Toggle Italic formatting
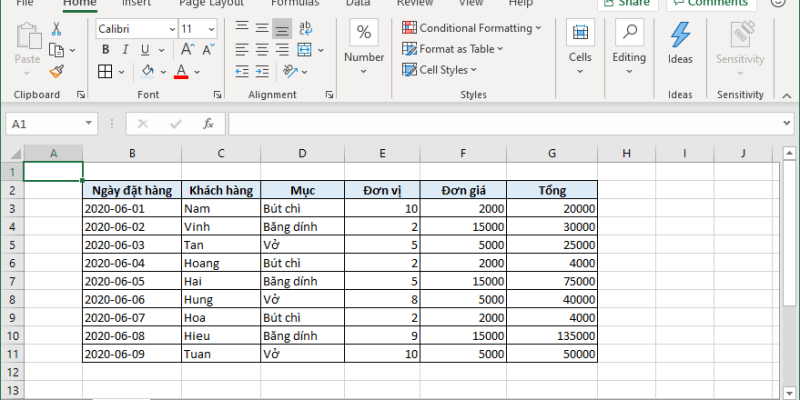The height and width of the screenshot is (400, 800). click(x=124, y=50)
